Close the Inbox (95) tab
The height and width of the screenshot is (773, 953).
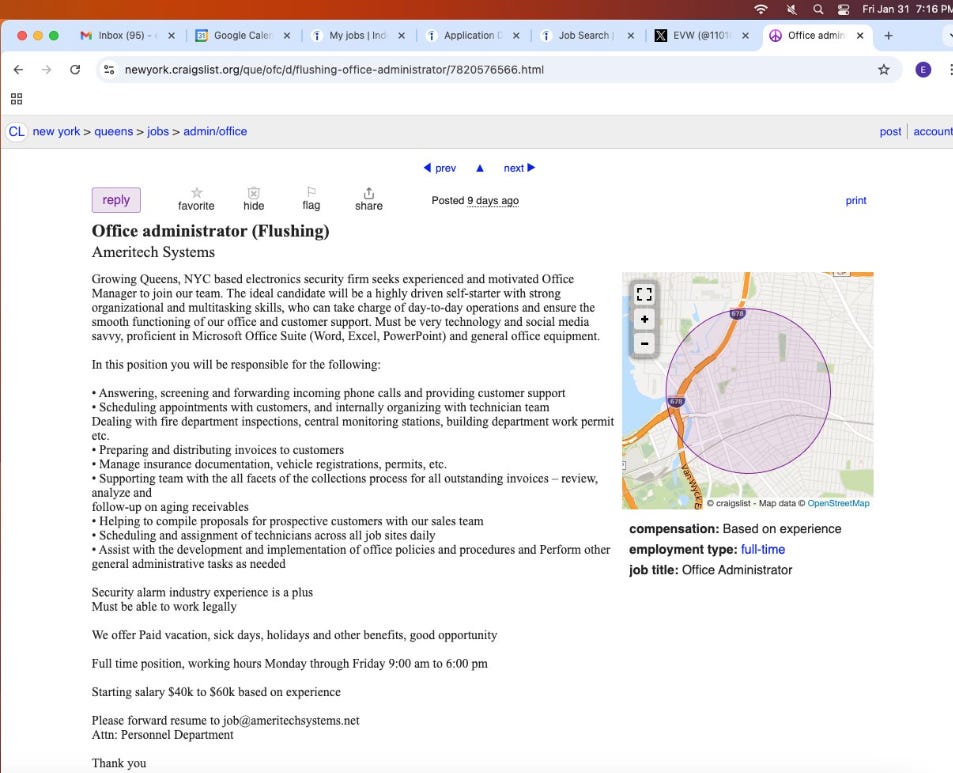(x=171, y=36)
